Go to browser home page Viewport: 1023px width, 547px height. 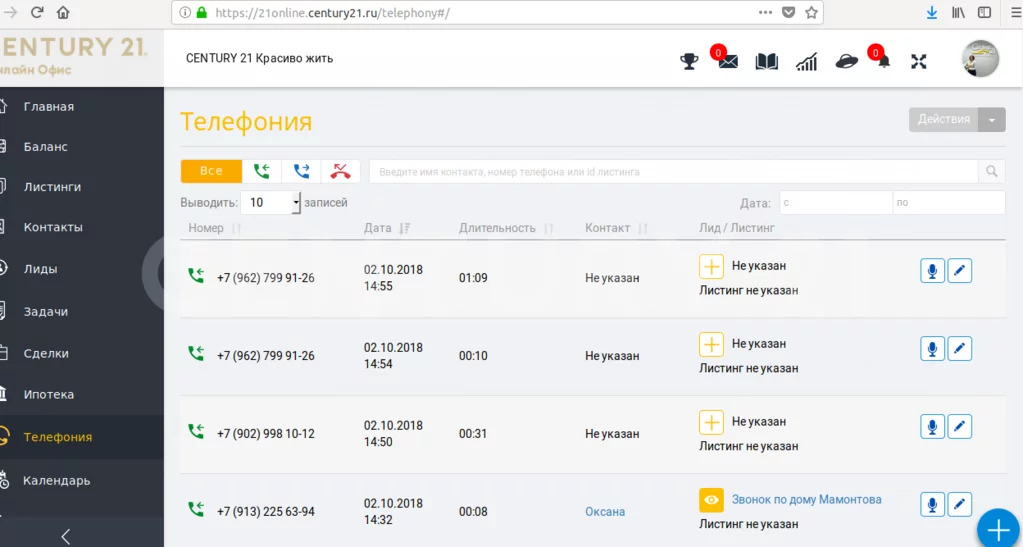pos(63,12)
